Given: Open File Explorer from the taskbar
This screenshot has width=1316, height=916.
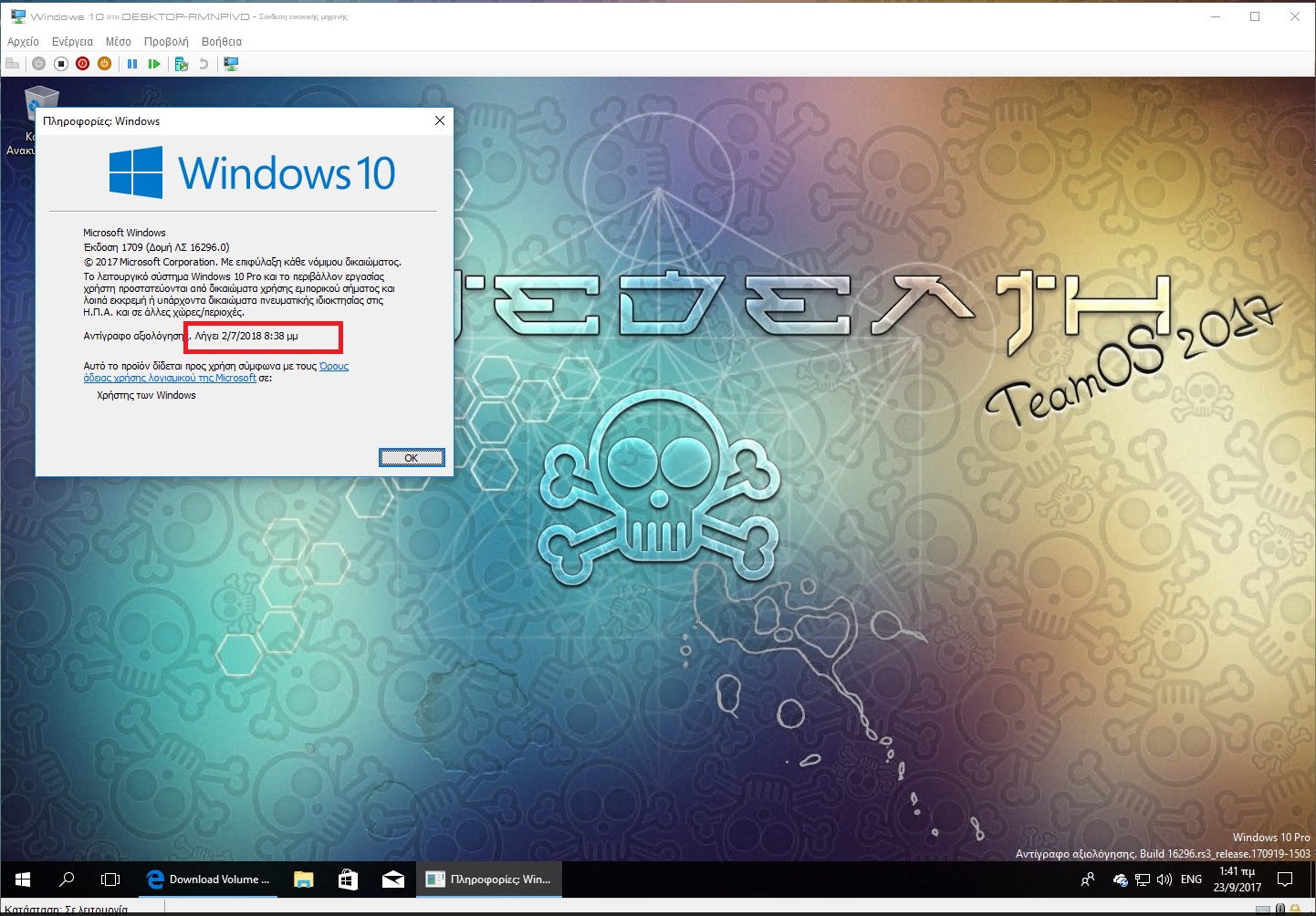Looking at the screenshot, I should point(304,880).
